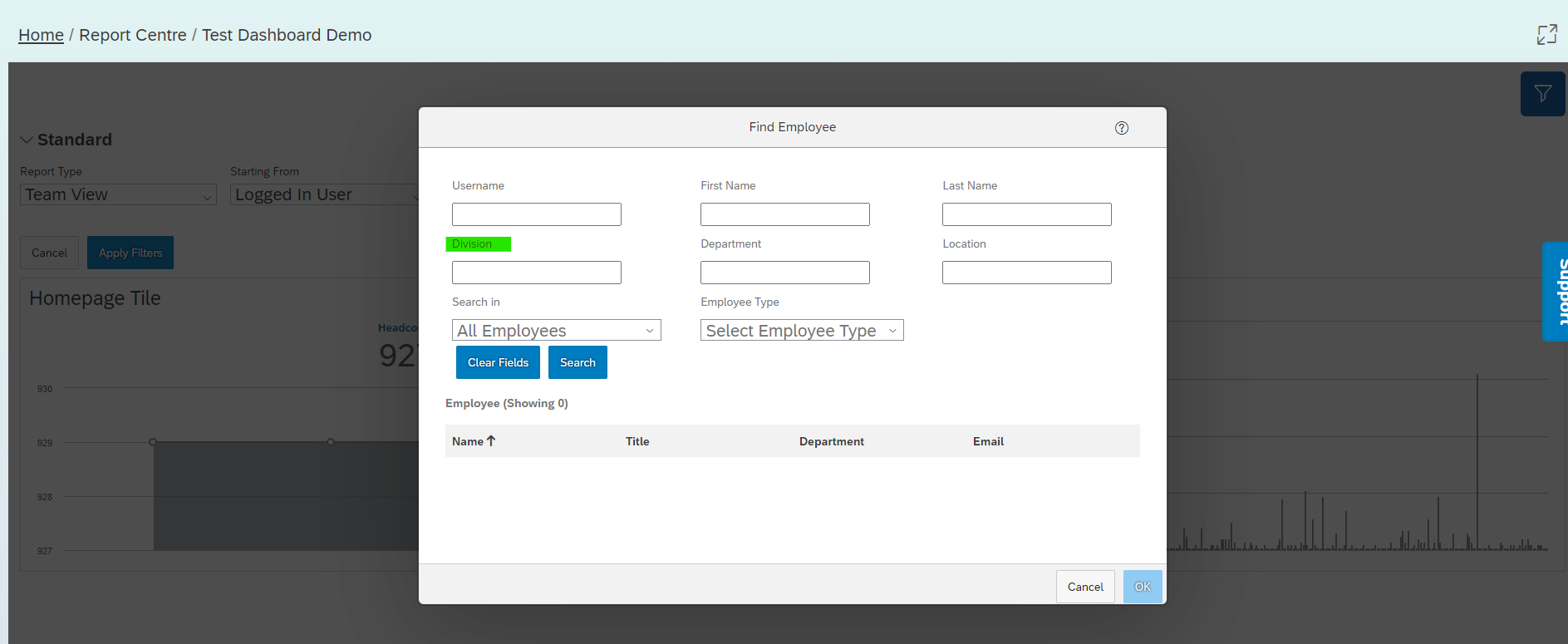Click the Find Employee dialog title

pos(793,127)
